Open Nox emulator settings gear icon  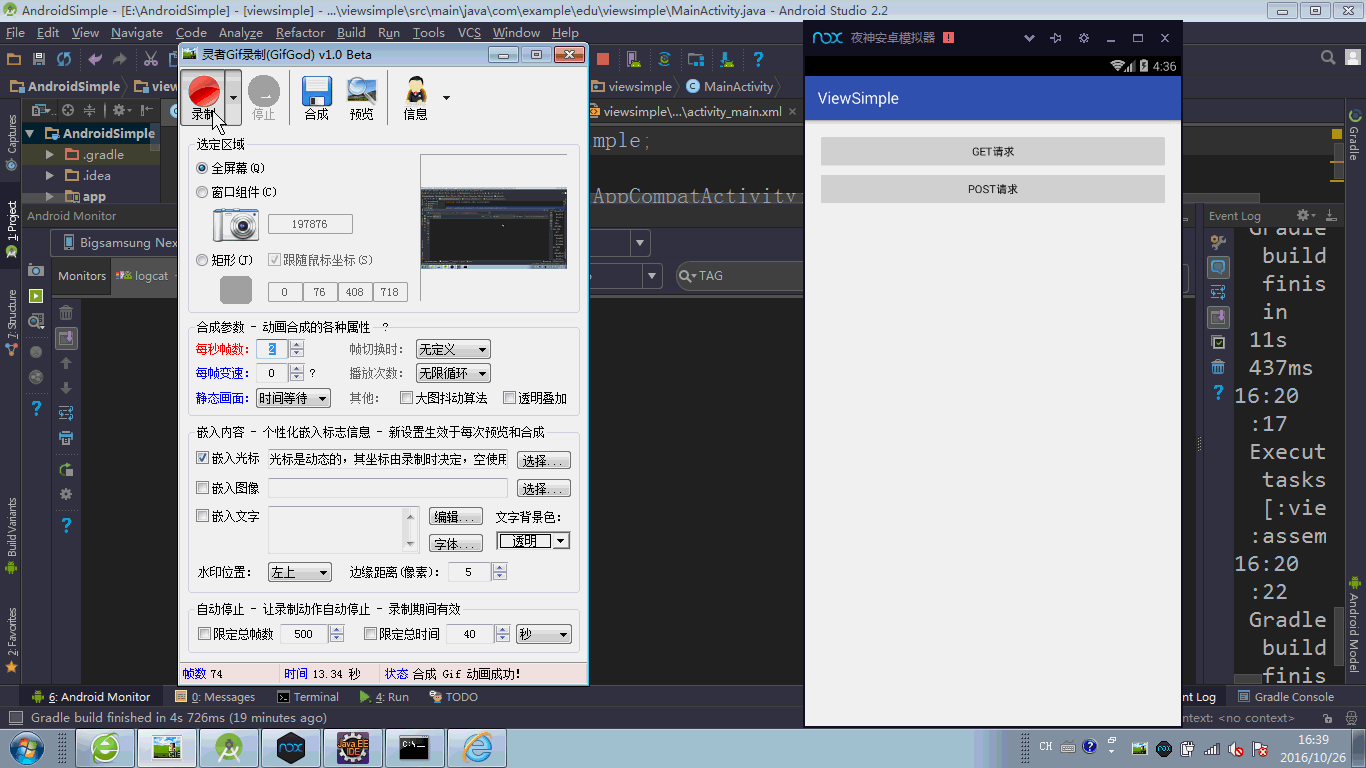[1083, 38]
